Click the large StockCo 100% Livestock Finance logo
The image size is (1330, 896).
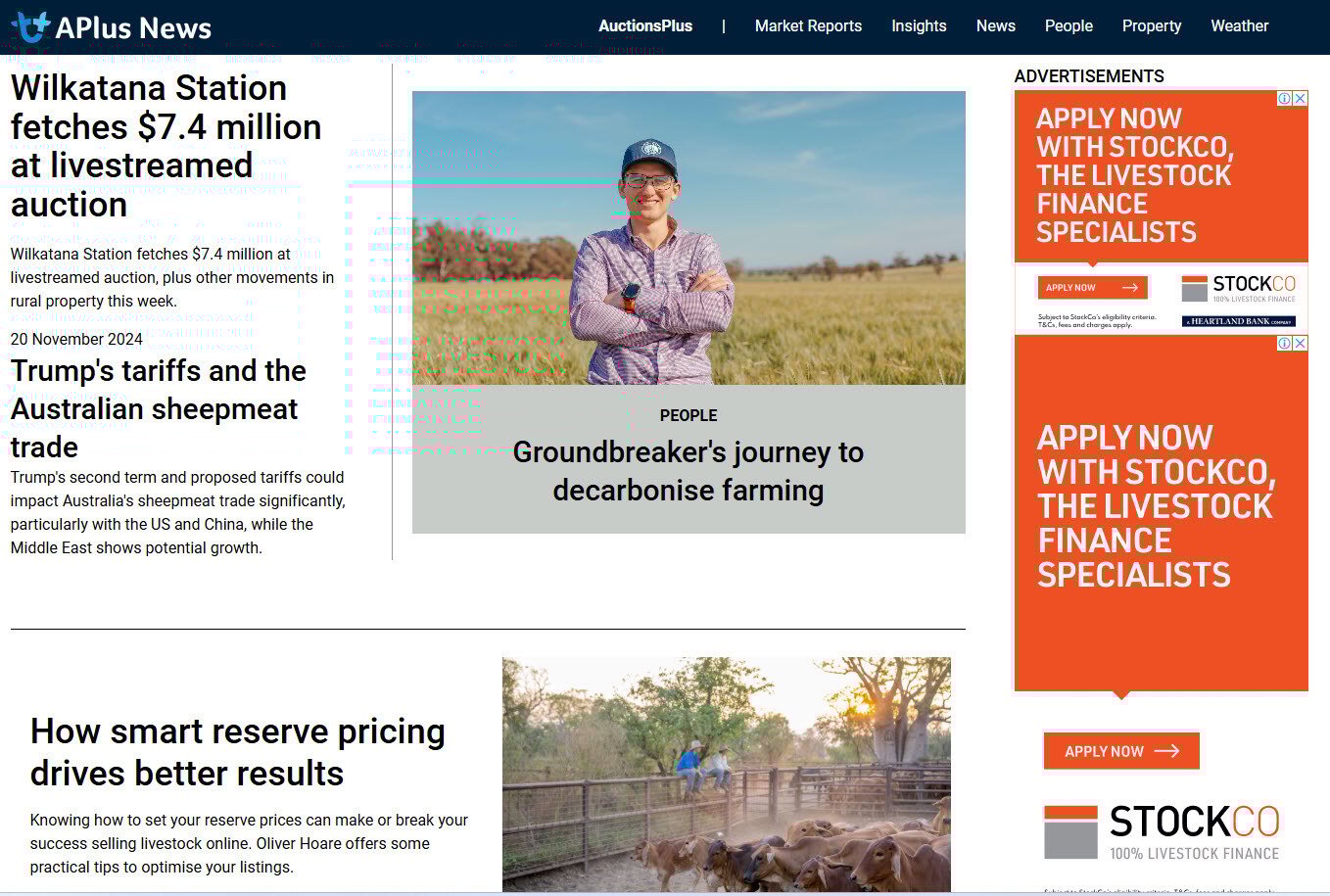(x=1162, y=832)
